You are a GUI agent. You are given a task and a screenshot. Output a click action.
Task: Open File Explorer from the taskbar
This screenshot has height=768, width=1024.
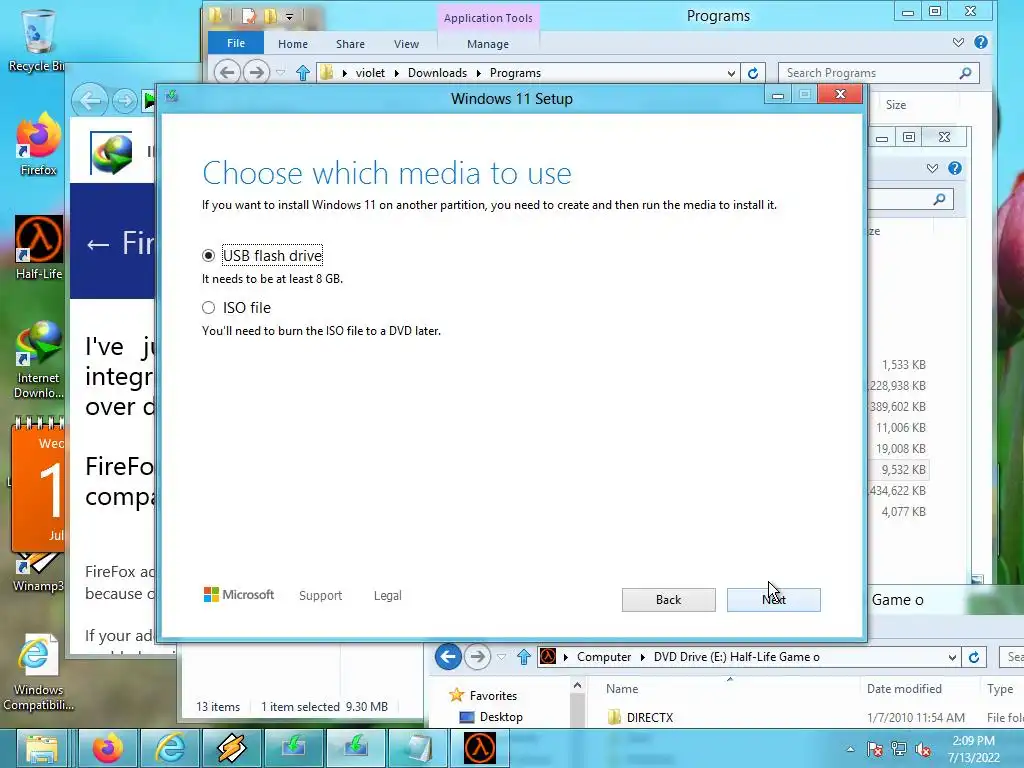(x=41, y=748)
